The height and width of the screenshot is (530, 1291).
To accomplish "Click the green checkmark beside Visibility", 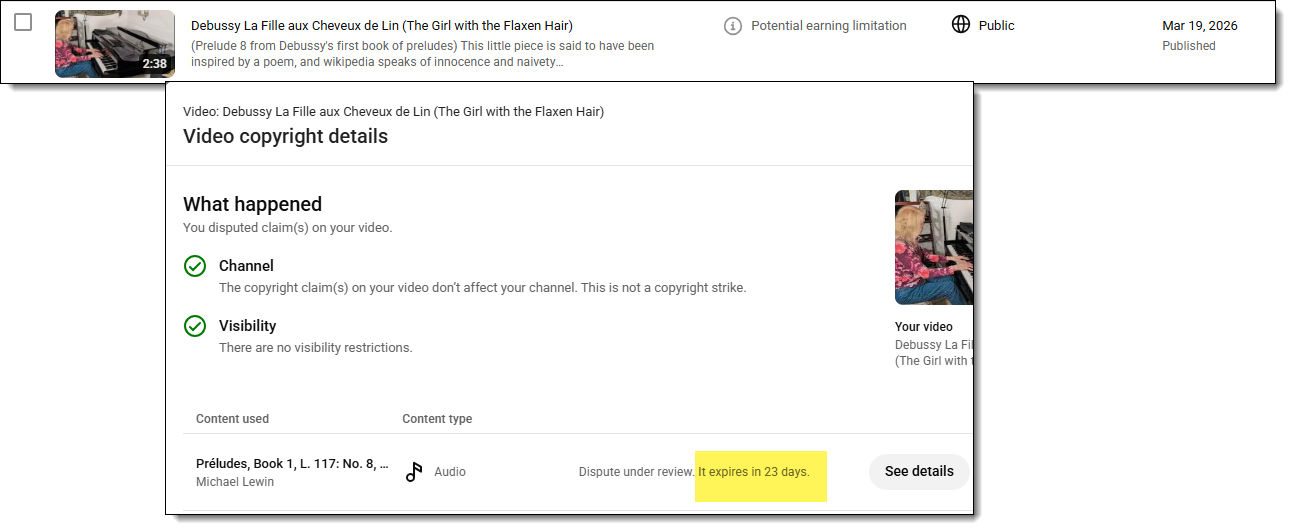I will (195, 326).
